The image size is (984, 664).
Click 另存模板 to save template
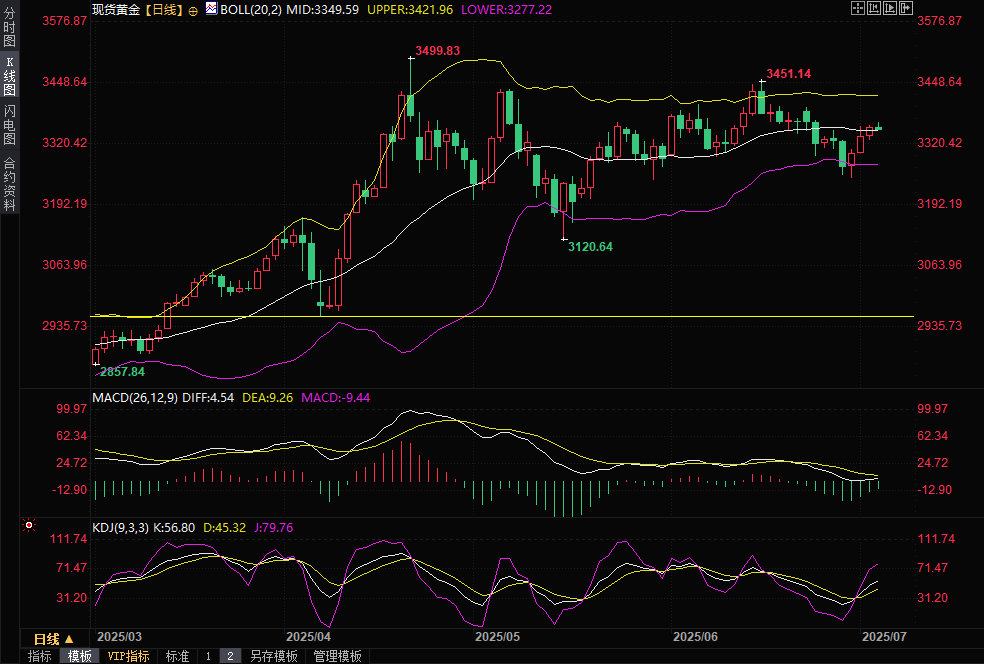[274, 656]
